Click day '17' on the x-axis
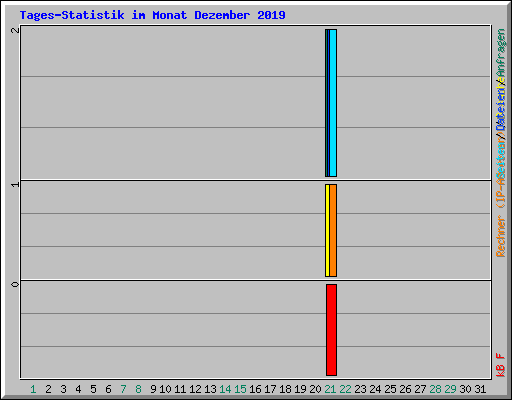The width and height of the screenshot is (512, 400). (x=270, y=389)
